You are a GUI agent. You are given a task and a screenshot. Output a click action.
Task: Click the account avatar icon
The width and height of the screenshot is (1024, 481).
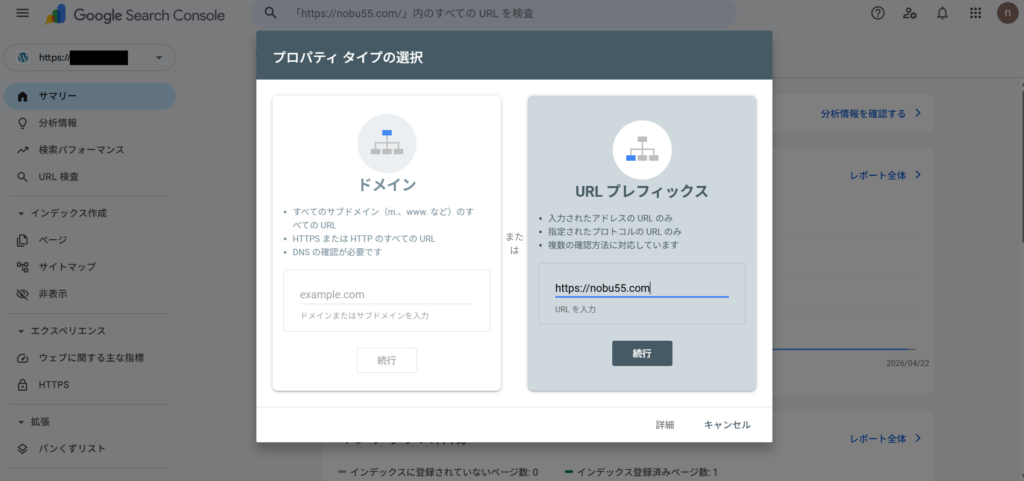pos(1007,13)
